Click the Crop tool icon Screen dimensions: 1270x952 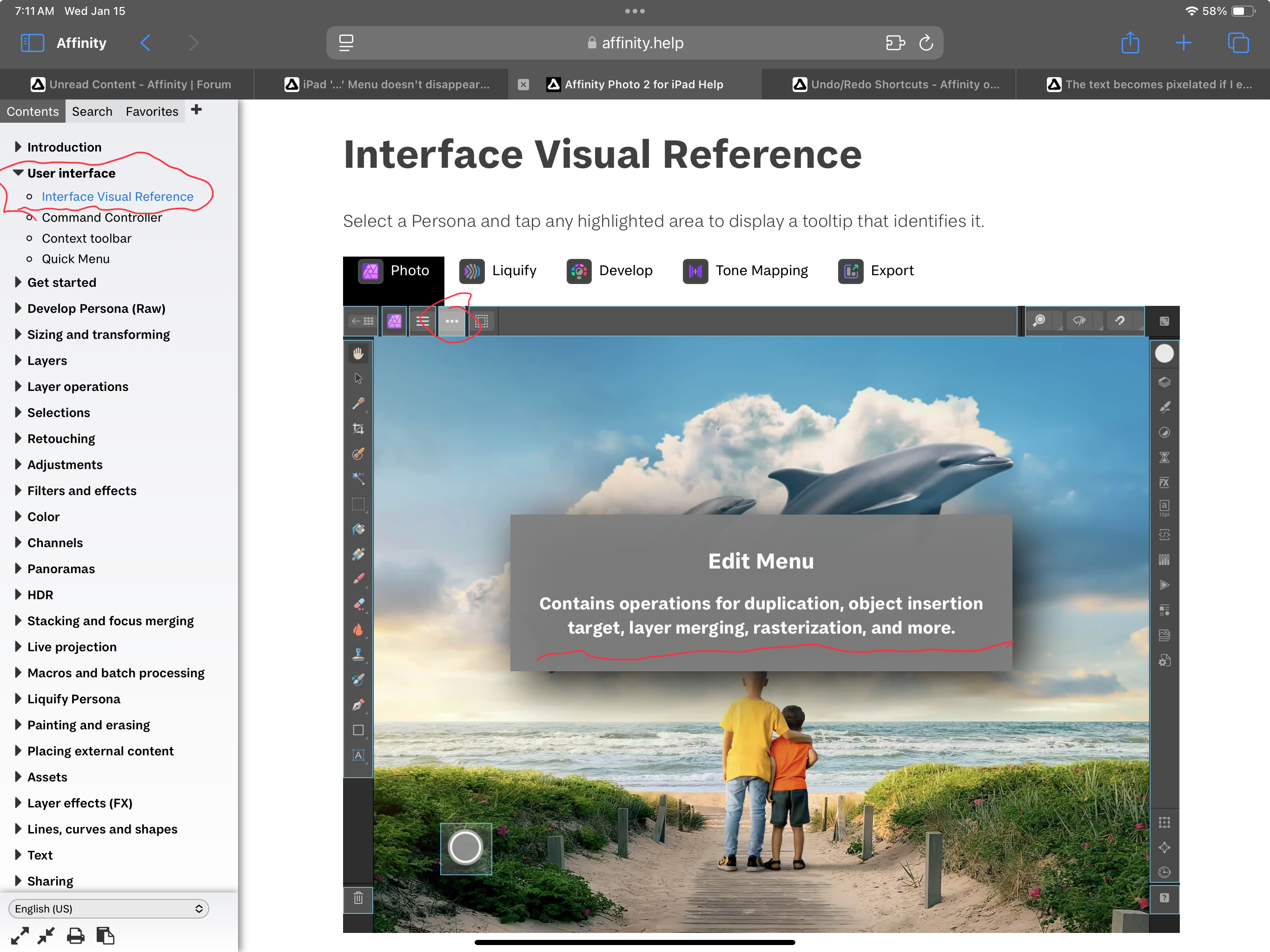(x=358, y=429)
